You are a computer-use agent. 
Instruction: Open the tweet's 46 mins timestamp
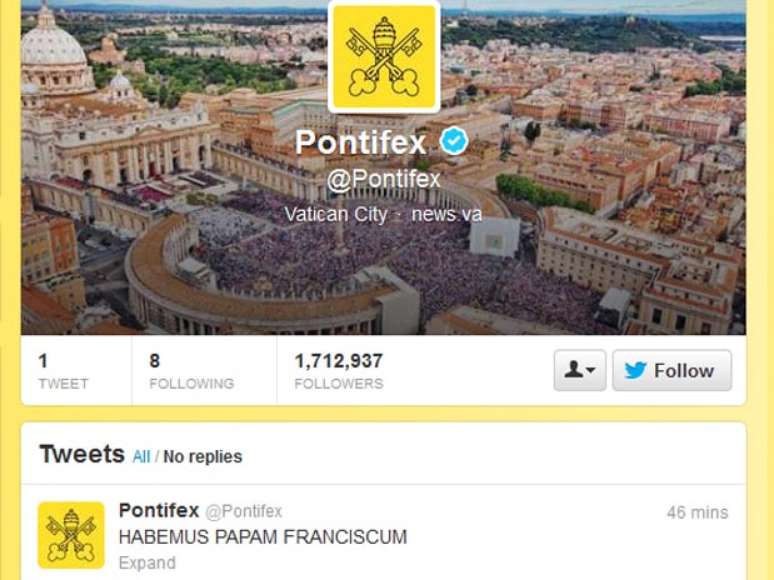pos(697,512)
